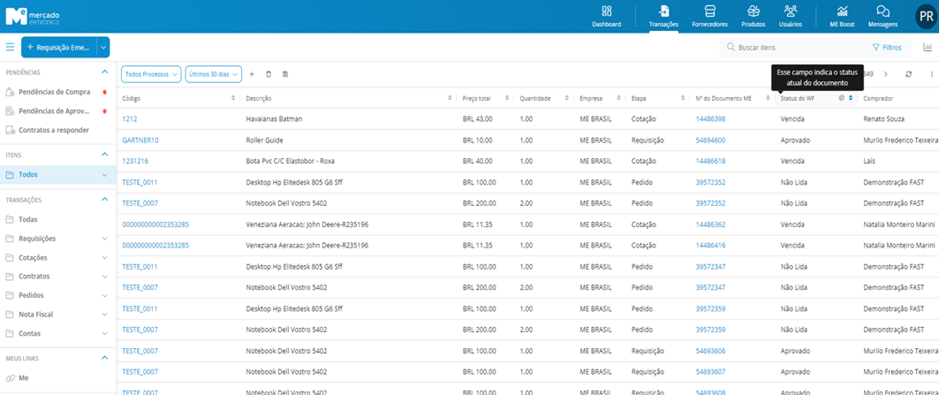Open document number 14486618
939x395 pixels.
pos(711,161)
